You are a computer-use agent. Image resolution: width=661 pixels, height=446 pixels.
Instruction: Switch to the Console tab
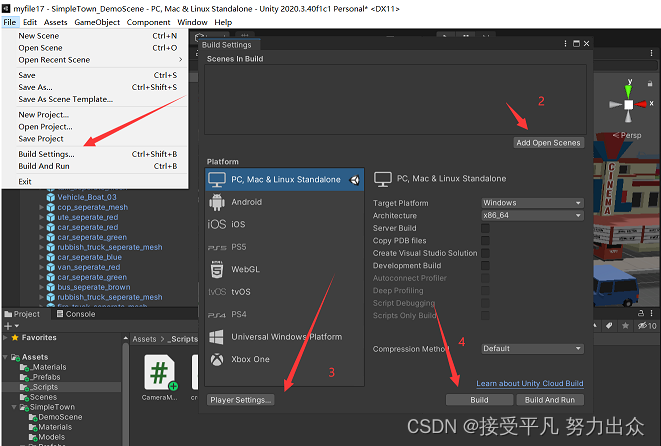[76, 314]
